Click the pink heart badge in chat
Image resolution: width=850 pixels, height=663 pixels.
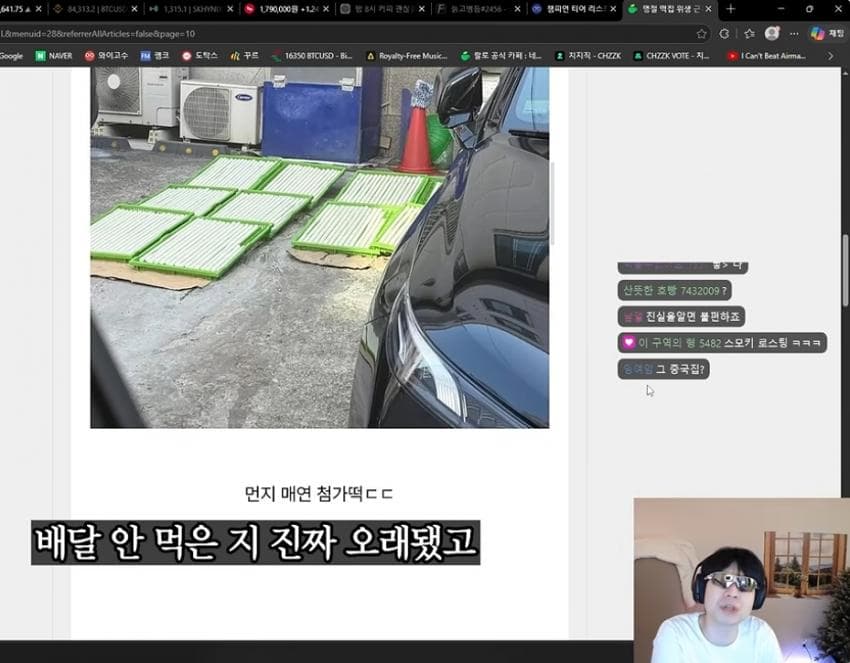628,343
